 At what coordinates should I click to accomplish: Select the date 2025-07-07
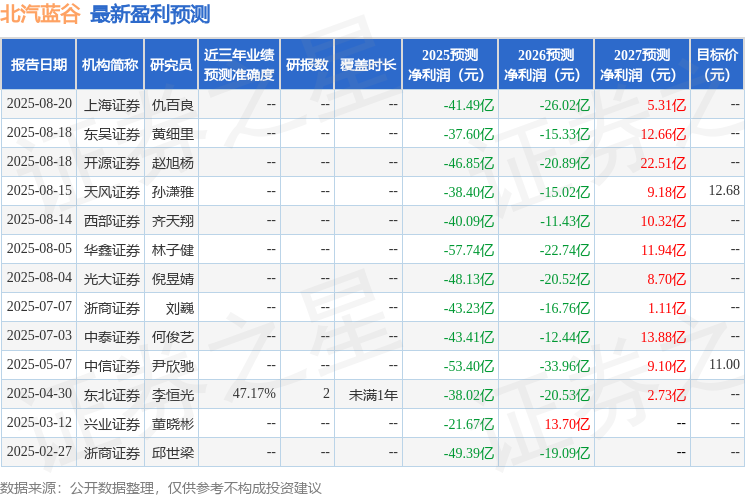pyautogui.click(x=39, y=306)
